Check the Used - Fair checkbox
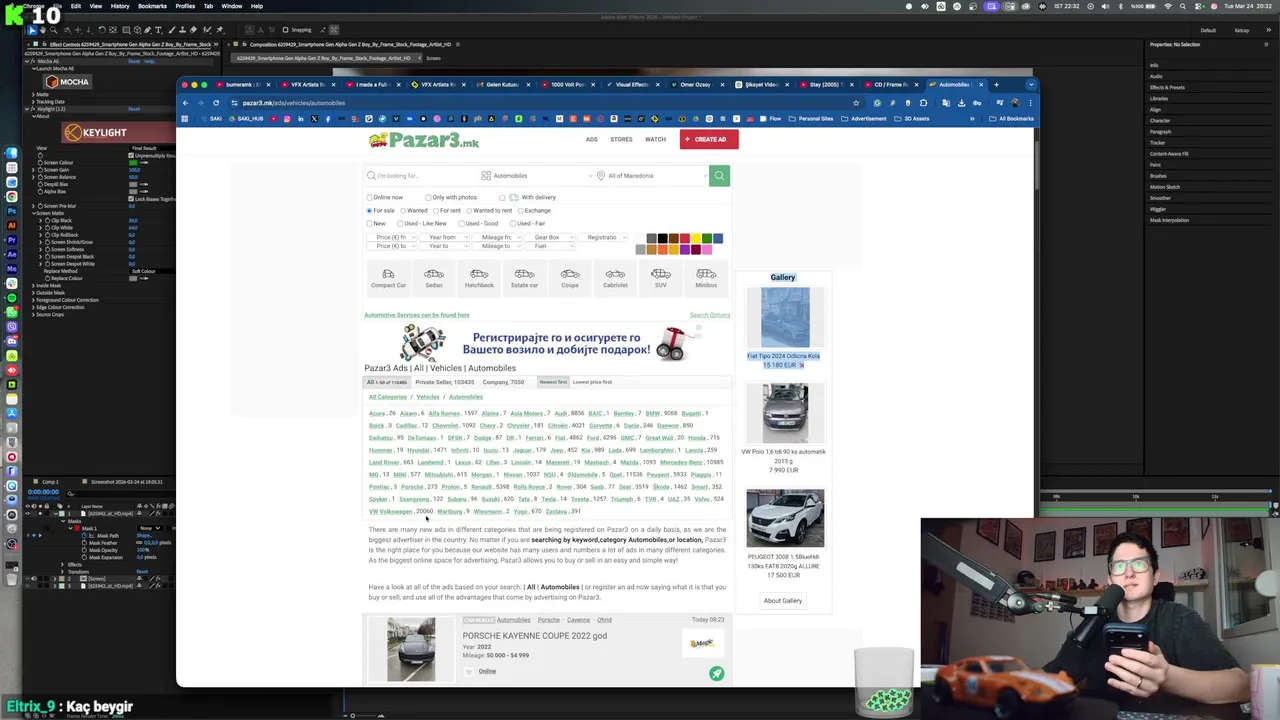 point(513,223)
